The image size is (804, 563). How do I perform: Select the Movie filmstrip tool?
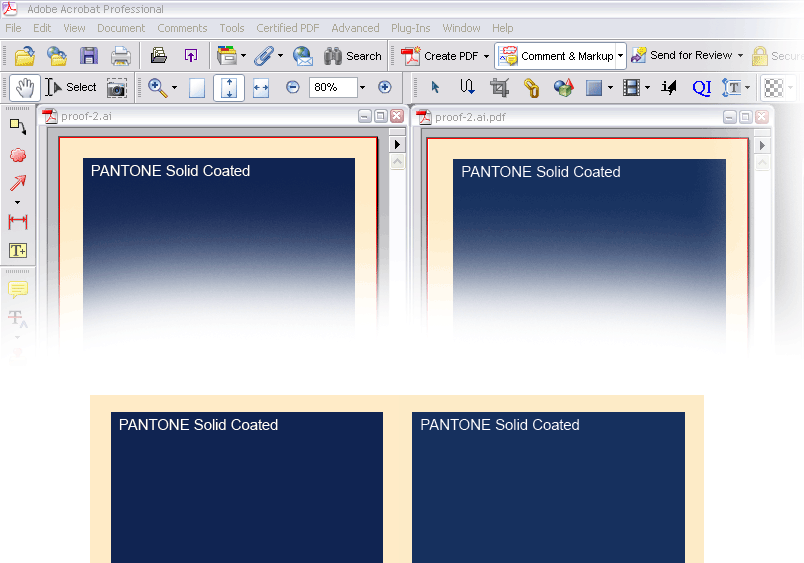631,88
